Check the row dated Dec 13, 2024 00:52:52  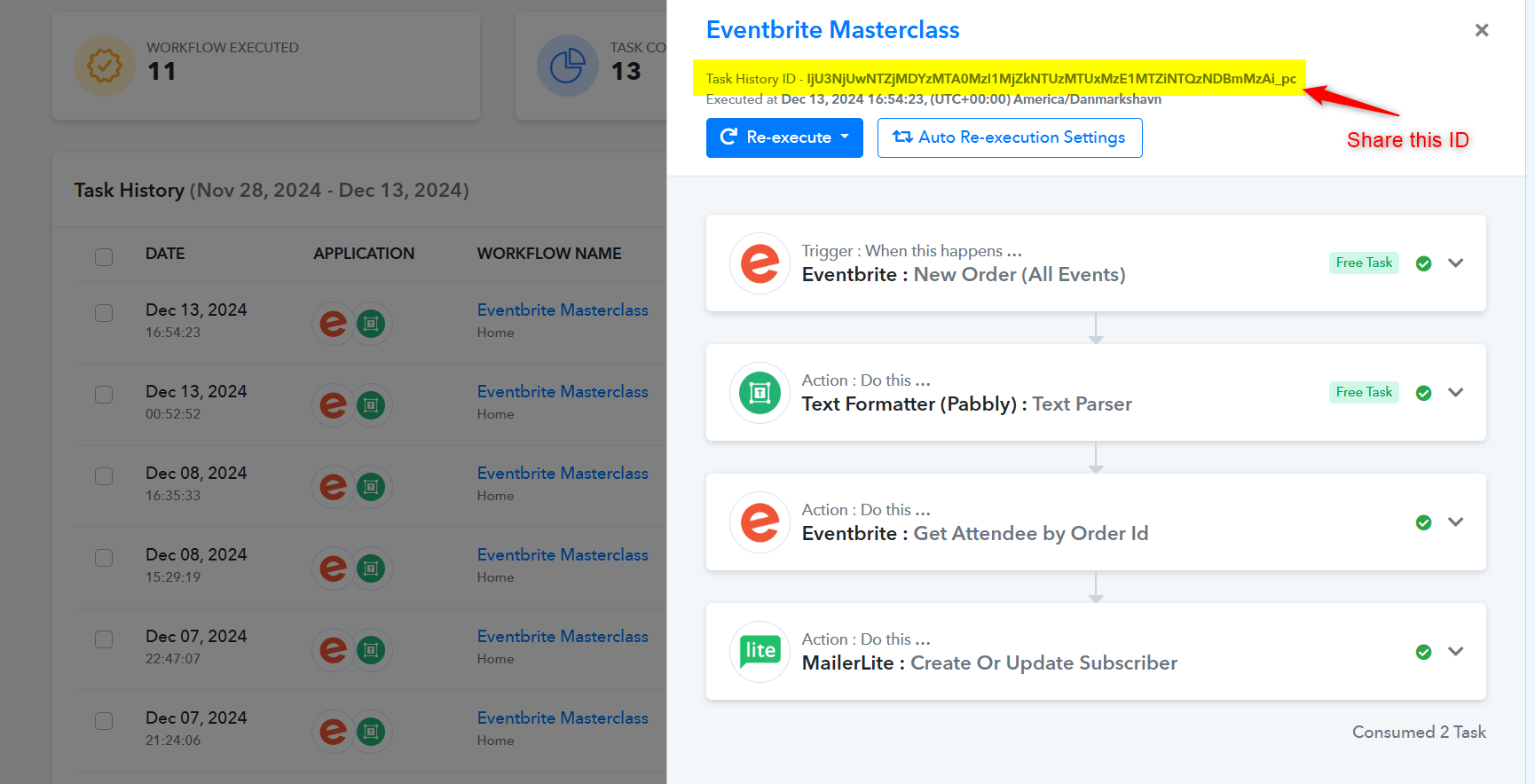pyautogui.click(x=104, y=395)
